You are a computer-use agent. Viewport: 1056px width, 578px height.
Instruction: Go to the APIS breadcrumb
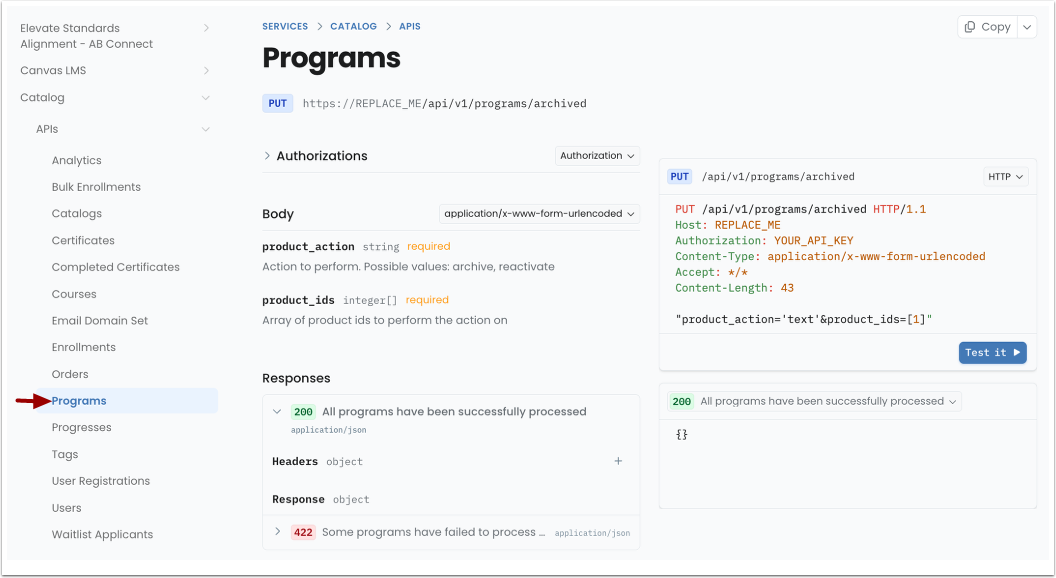coord(409,26)
